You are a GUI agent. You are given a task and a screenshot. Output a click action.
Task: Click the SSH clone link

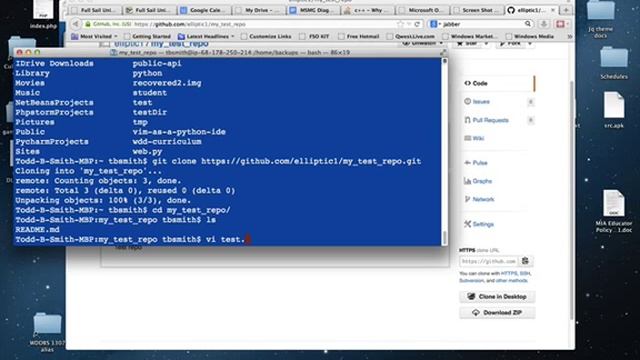[525, 273]
